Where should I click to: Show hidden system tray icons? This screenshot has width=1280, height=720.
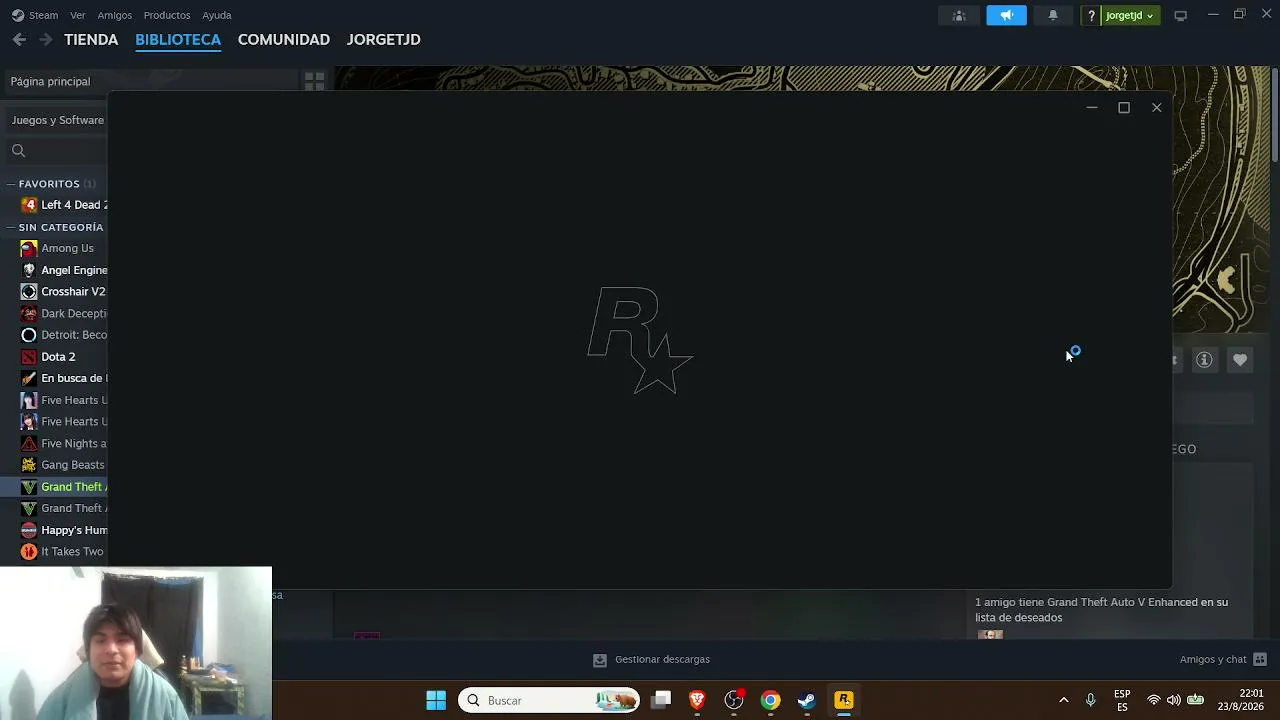(1063, 700)
